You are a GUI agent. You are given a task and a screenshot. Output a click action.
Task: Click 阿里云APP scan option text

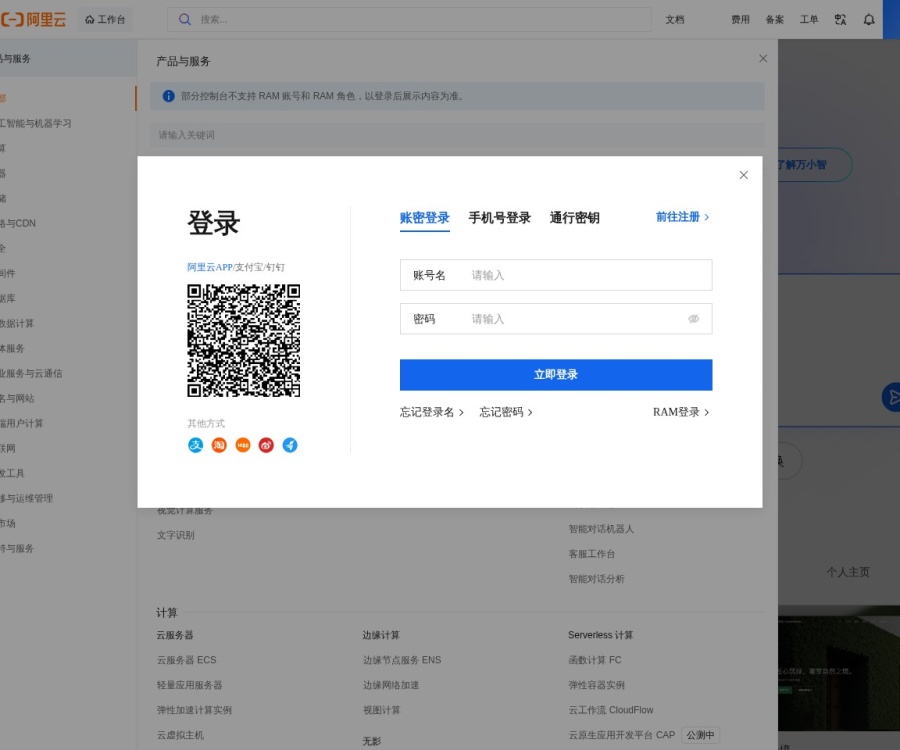click(x=210, y=267)
